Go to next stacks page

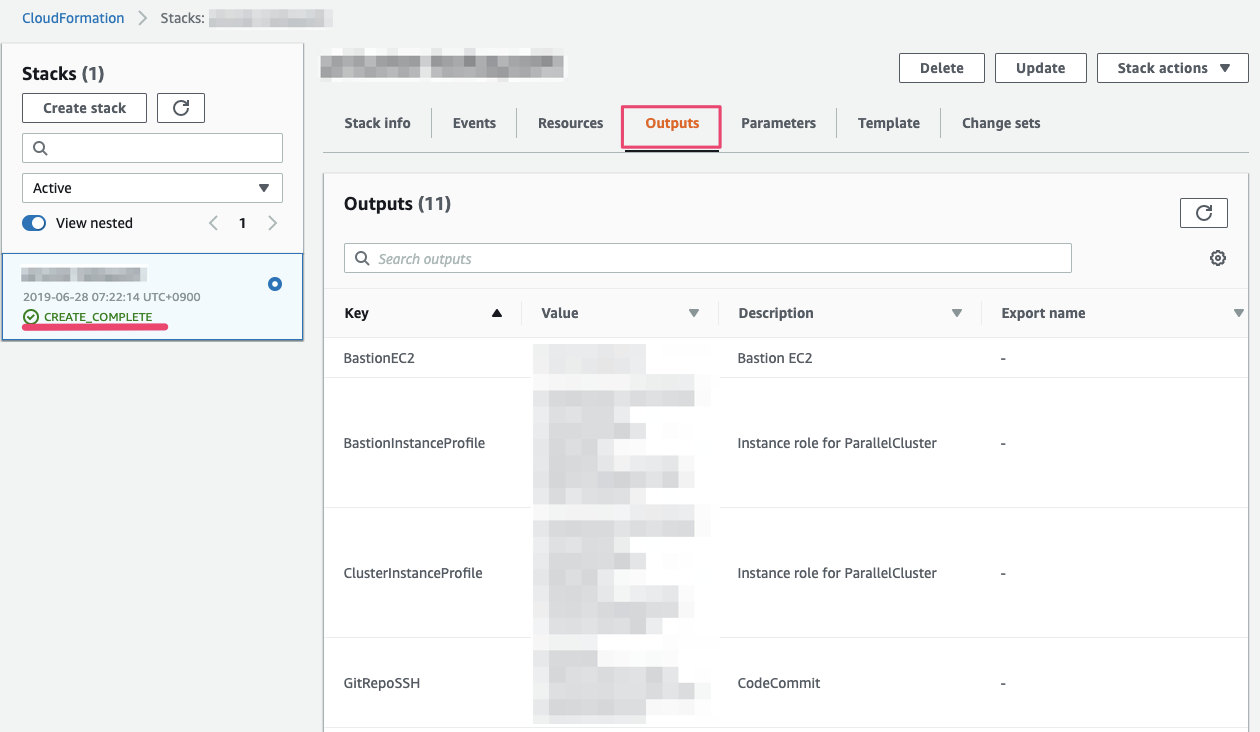[273, 223]
